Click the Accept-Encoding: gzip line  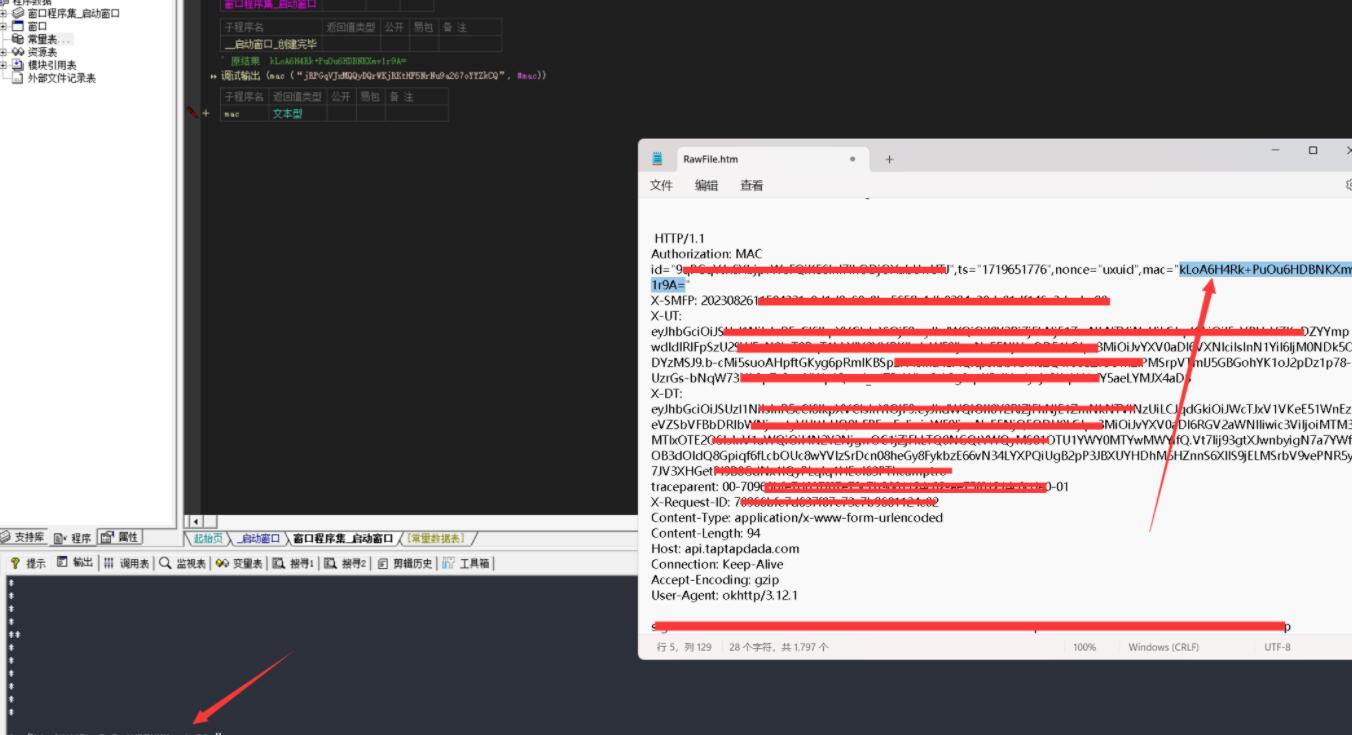tap(715, 579)
